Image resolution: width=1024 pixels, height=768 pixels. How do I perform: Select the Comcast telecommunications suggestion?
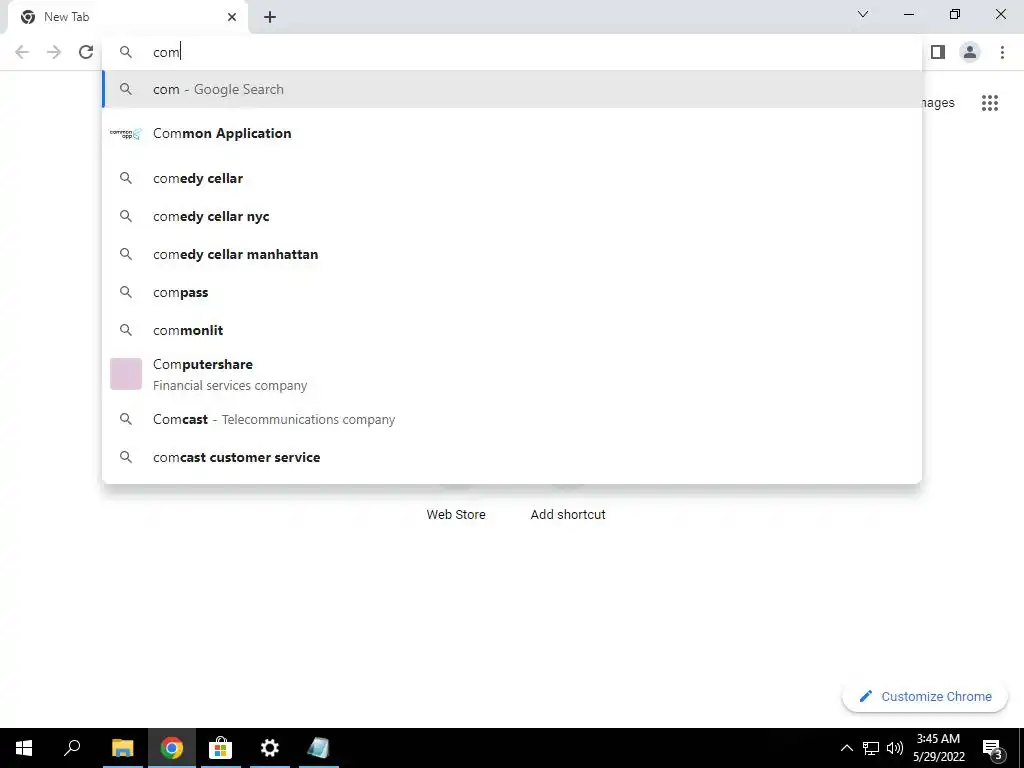coord(512,419)
